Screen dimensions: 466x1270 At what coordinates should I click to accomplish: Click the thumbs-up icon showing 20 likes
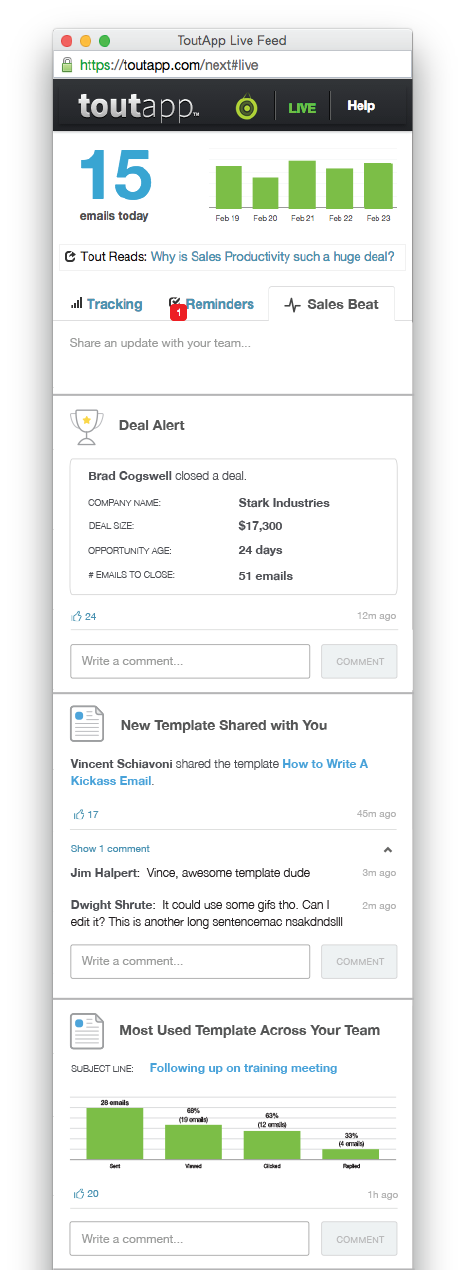pos(76,1193)
